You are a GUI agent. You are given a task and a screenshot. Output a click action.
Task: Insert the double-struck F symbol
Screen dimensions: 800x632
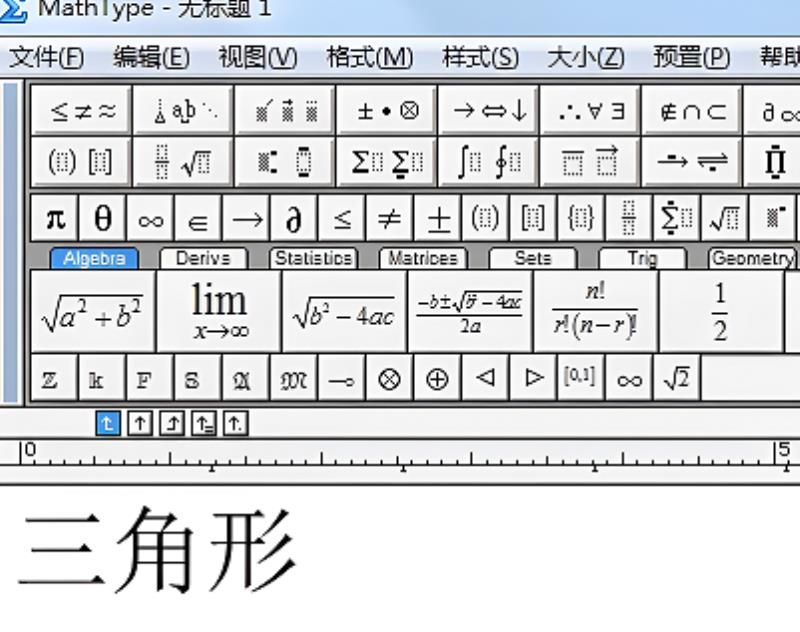pyautogui.click(x=151, y=378)
